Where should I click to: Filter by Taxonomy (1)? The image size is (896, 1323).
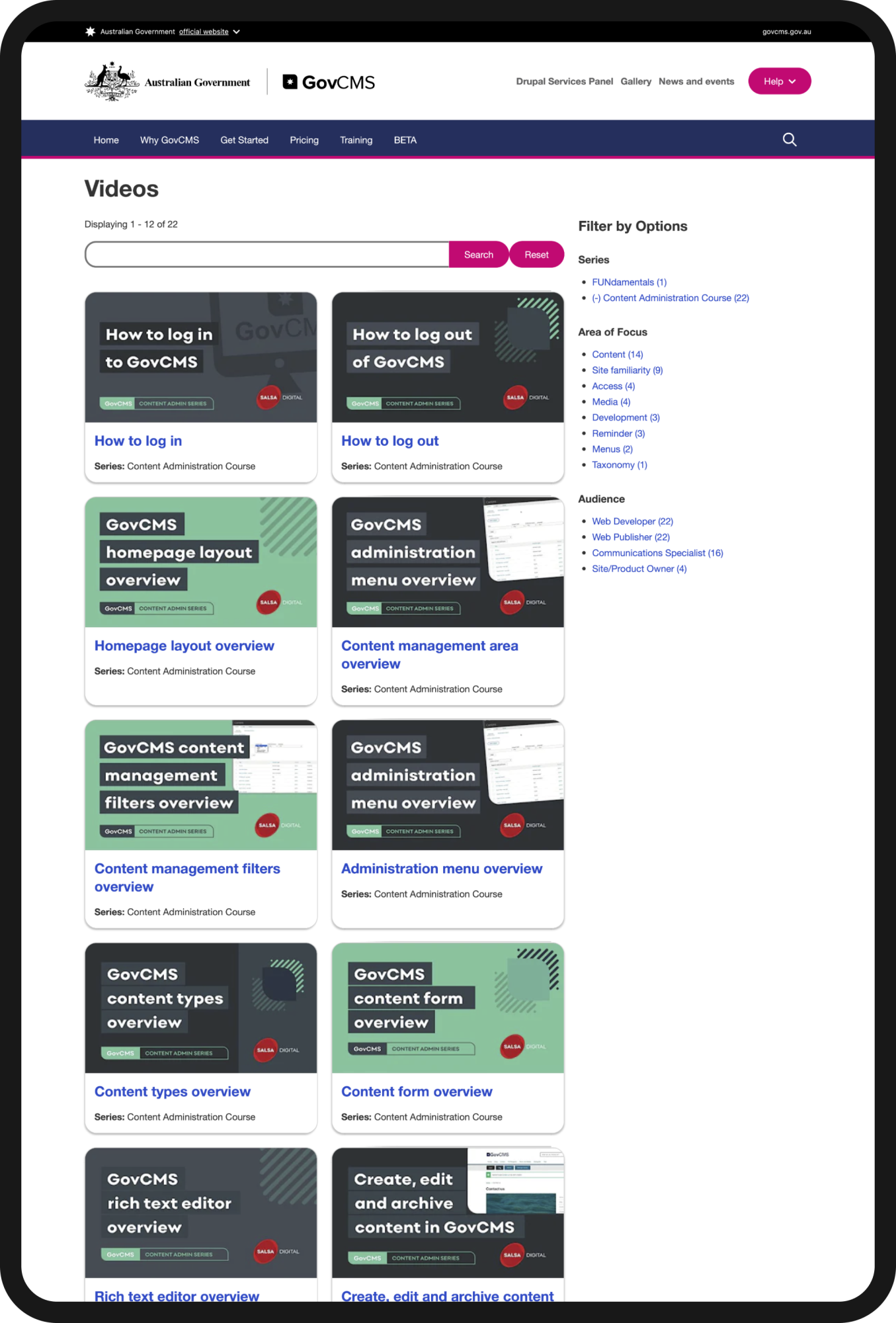coord(620,465)
